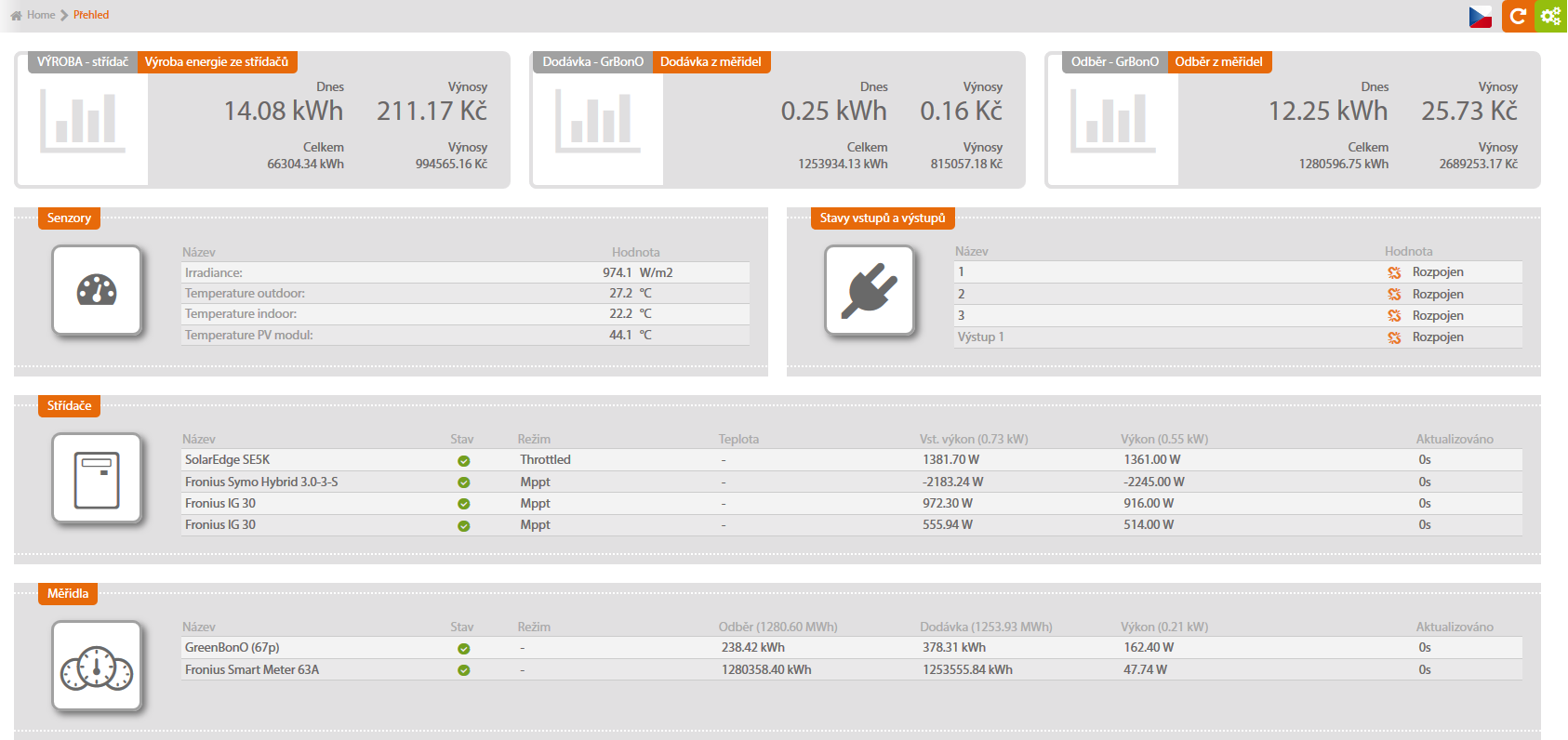Click the meters dial icon
1568x740 pixels.
tap(97, 667)
